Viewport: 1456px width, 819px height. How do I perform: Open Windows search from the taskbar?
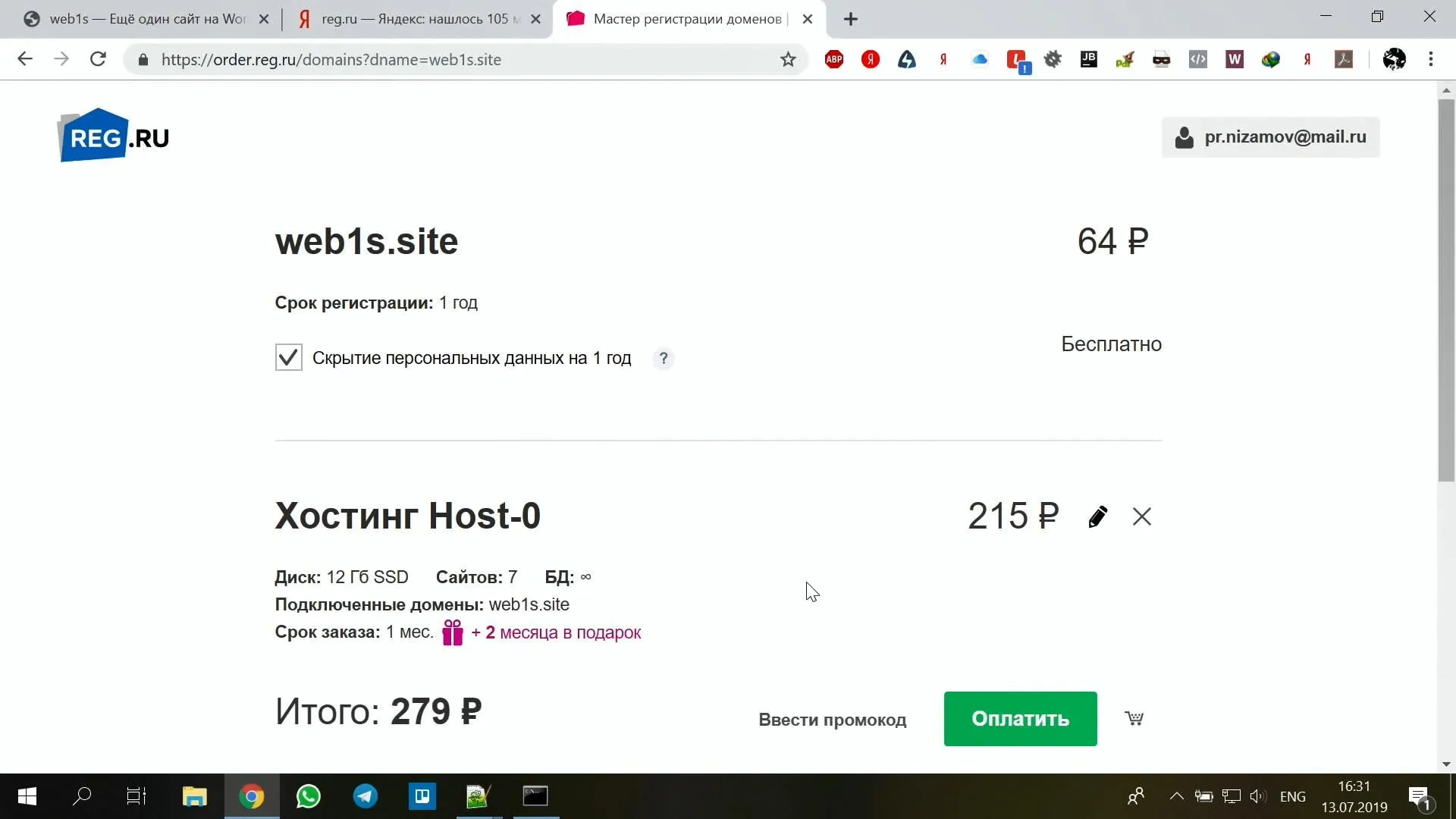pos(82,796)
